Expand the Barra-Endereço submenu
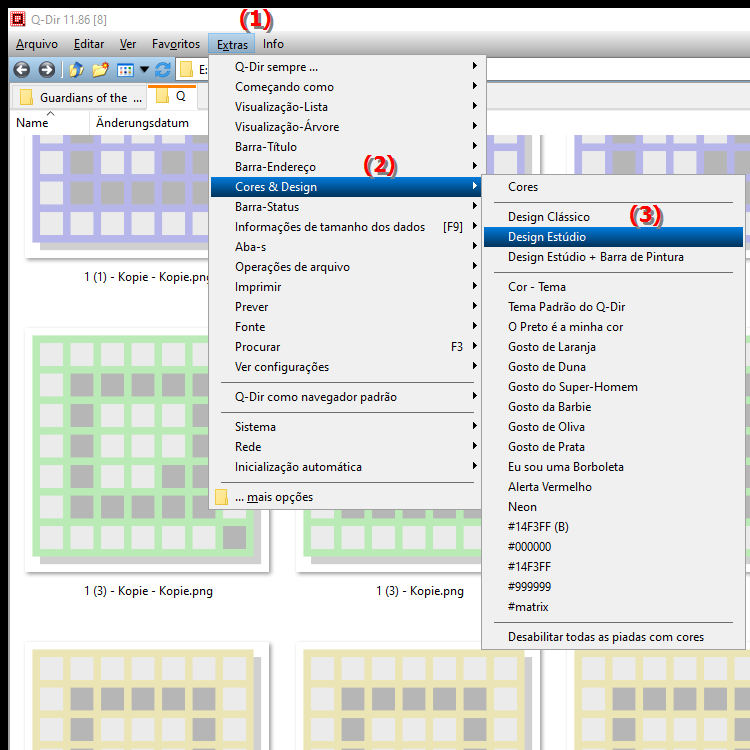 (x=345, y=167)
